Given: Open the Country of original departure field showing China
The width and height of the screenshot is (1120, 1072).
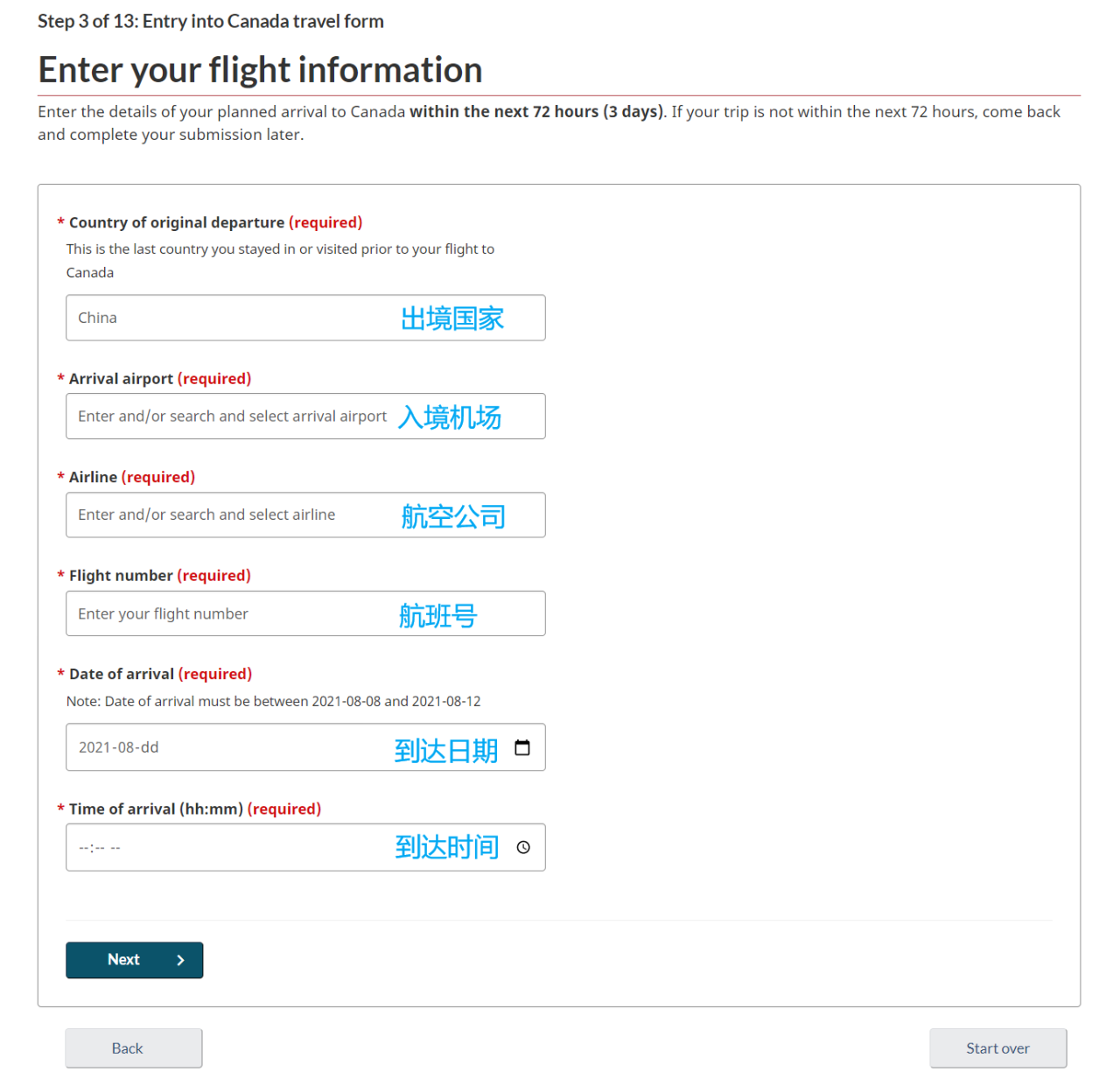Looking at the screenshot, I should pyautogui.click(x=305, y=318).
